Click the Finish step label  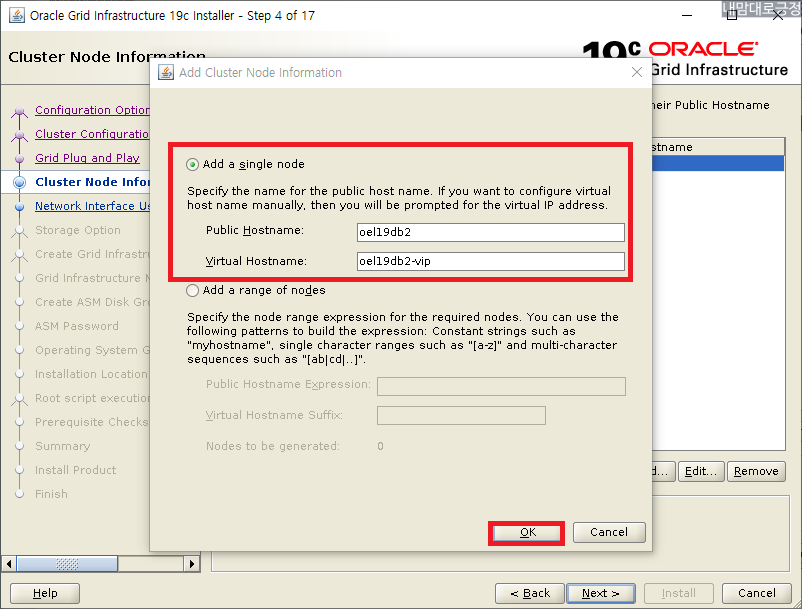click(51, 494)
